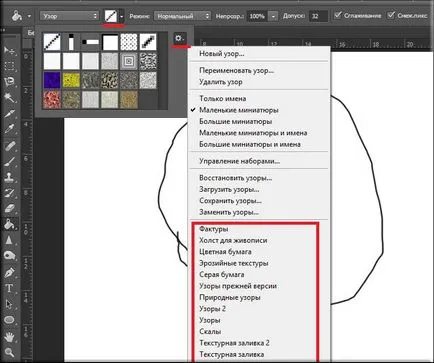Screen dimensions: 434x363
Task: Click the Paint Bucket preset icon in options bar
Action: [17, 16]
